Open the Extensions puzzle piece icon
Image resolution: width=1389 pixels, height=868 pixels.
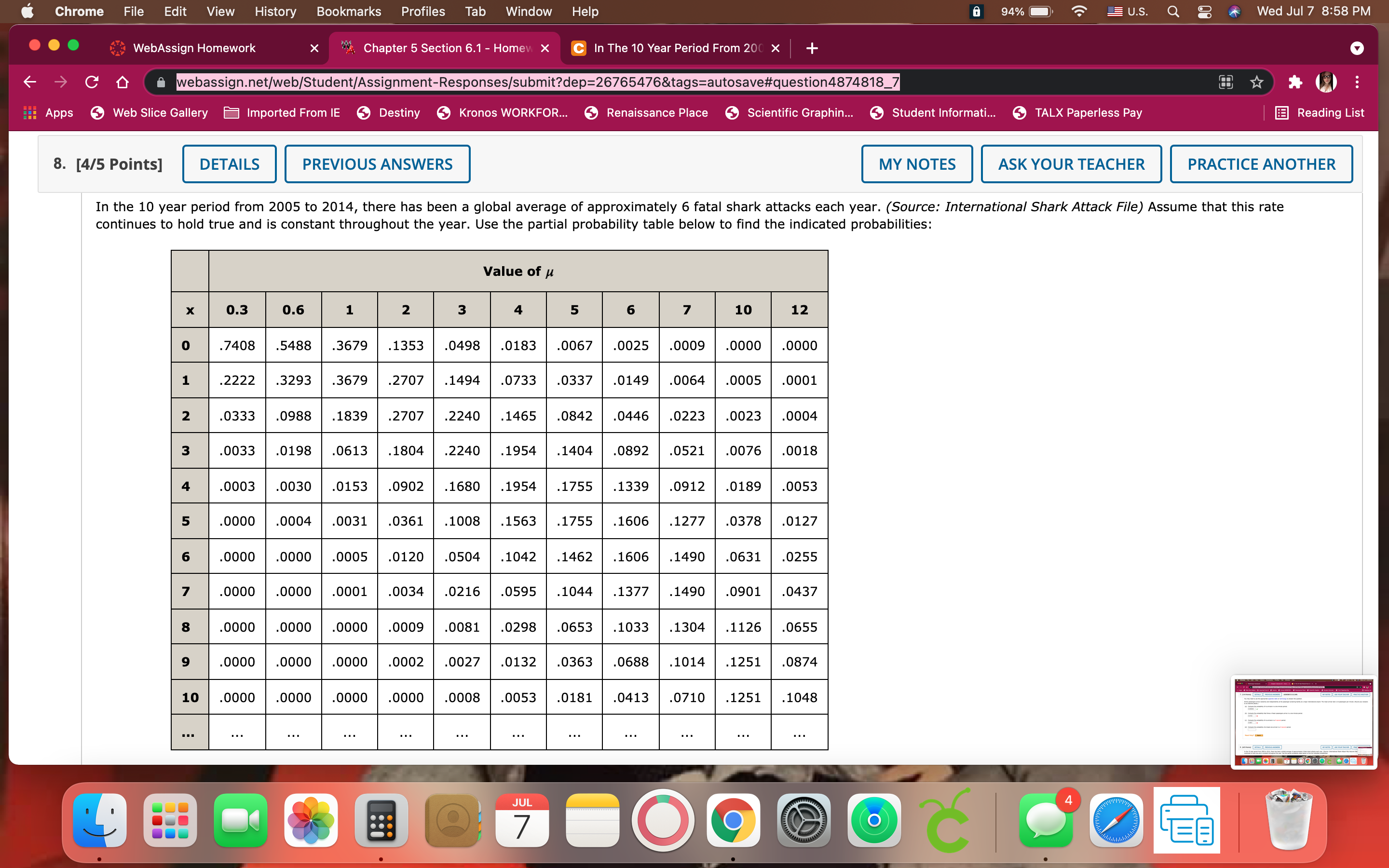click(x=1295, y=81)
